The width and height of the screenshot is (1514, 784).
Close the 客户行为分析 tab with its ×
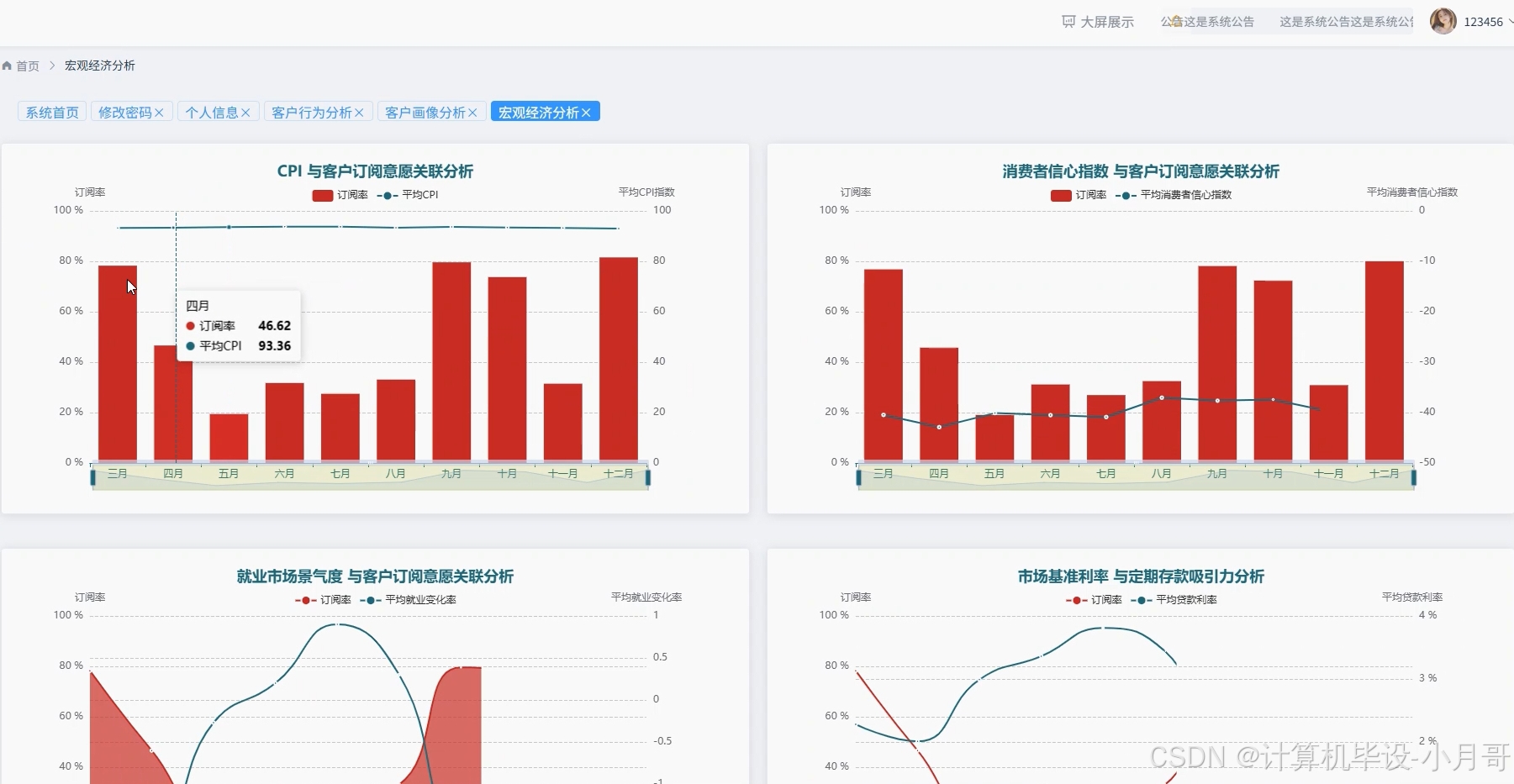359,113
